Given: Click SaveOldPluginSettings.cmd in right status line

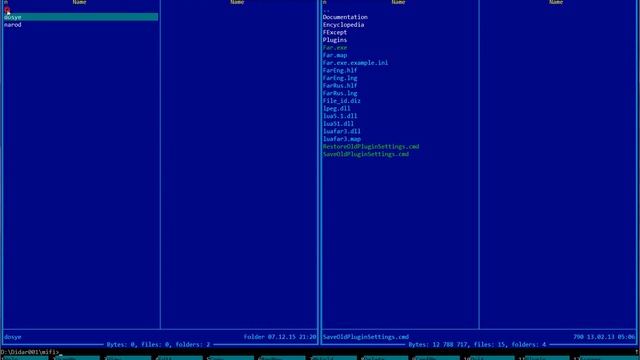Looking at the screenshot, I should click(x=365, y=337).
